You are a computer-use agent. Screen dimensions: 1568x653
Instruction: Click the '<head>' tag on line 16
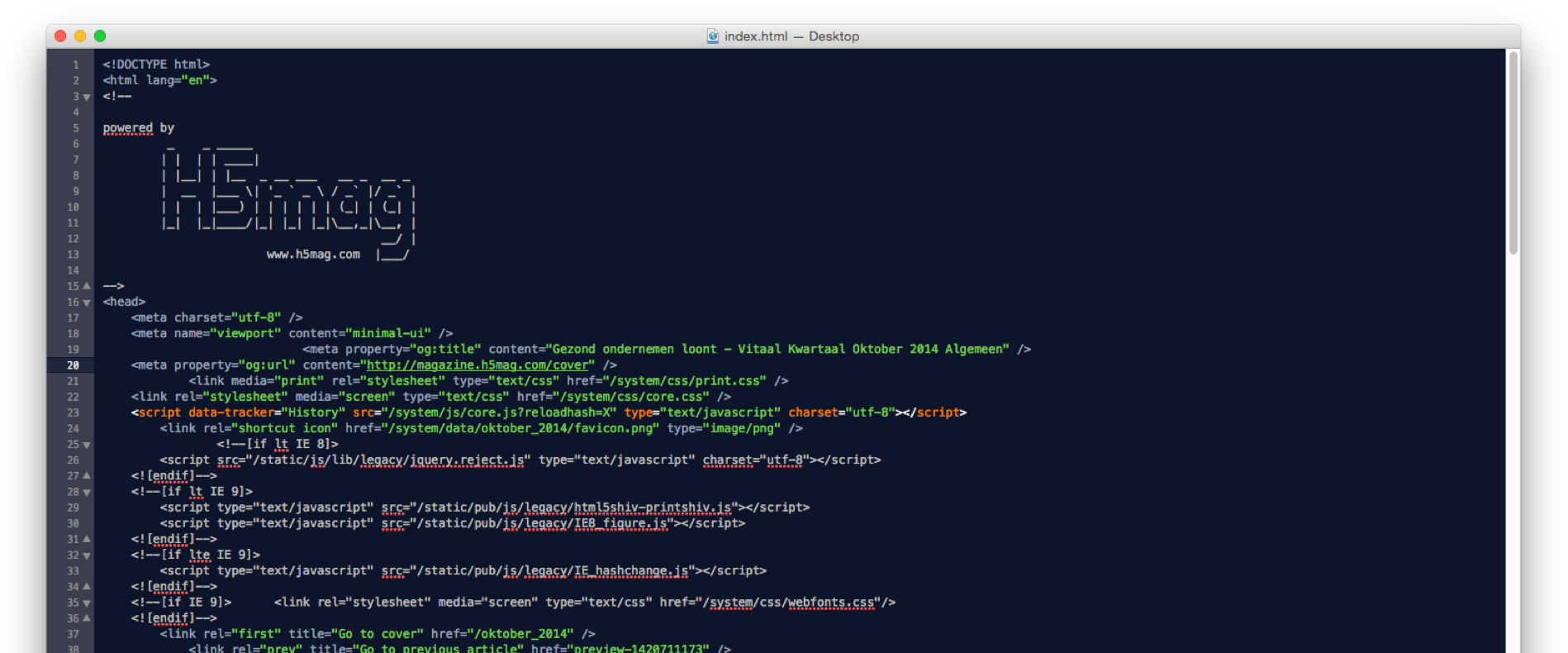click(124, 302)
